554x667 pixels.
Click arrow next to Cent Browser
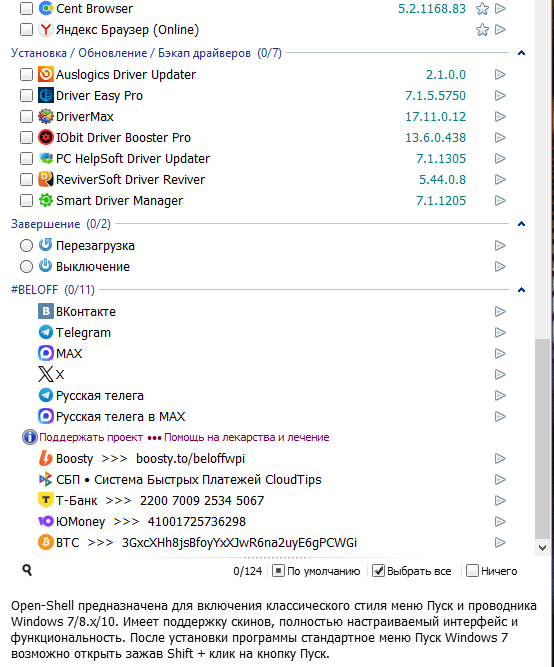(500, 9)
